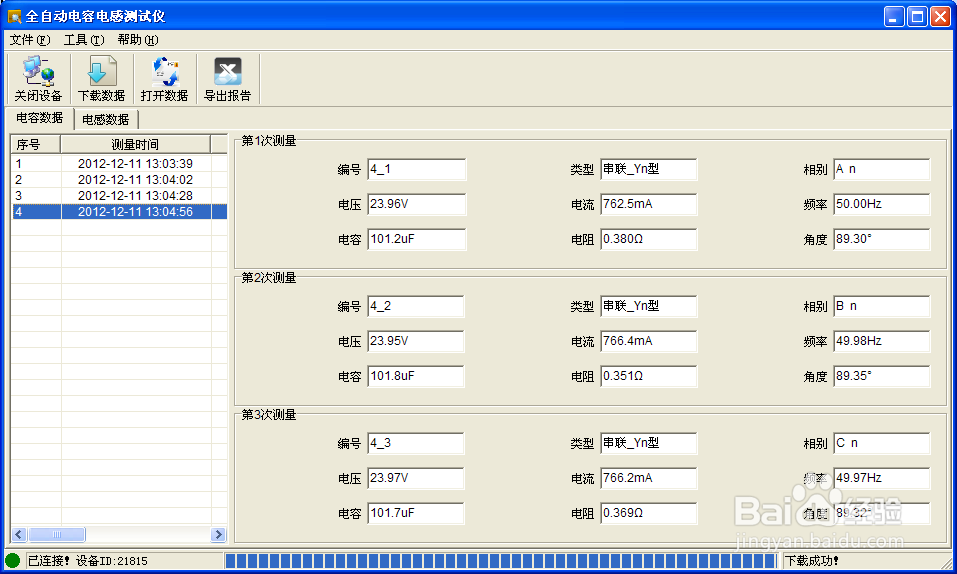
Task: Click the 导出报告 (export report) toolbar icon
Action: [x=228, y=78]
